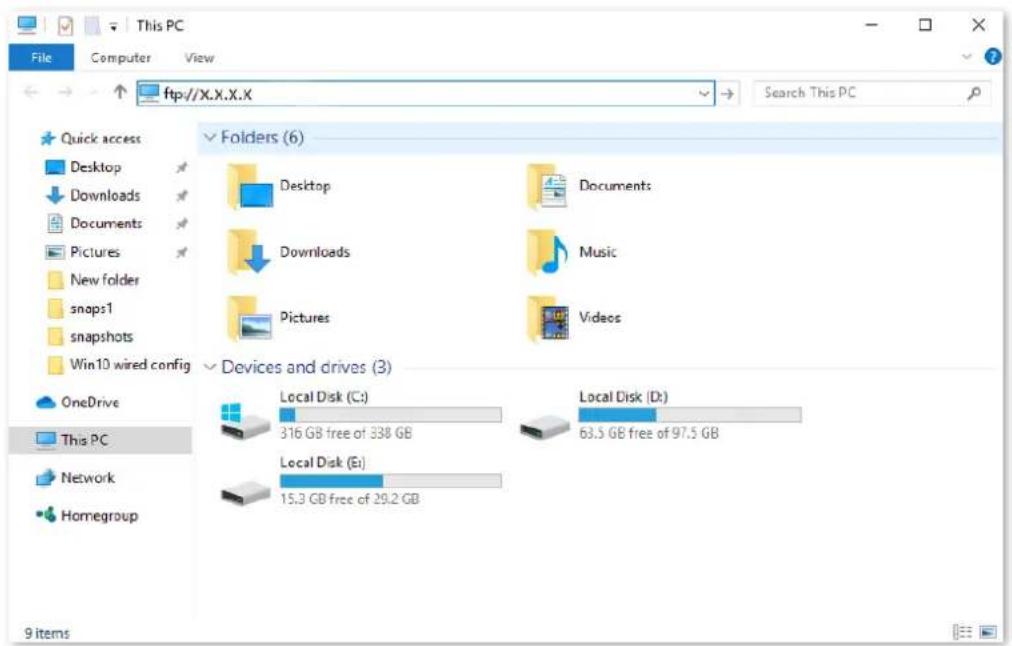Click the Properties icon in title bar
Screen dimensions: 1012x646
tap(65, 26)
